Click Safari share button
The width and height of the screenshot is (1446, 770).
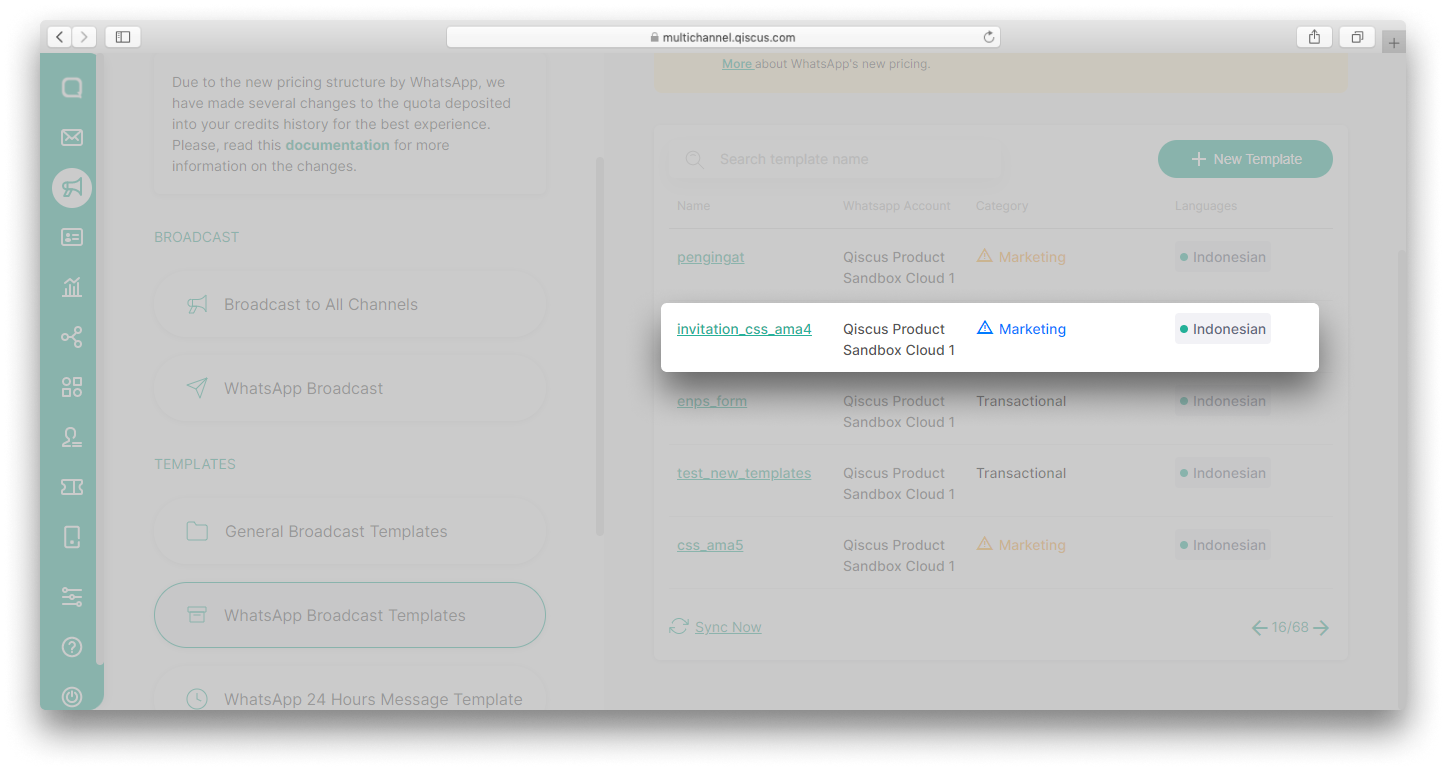coord(1314,37)
